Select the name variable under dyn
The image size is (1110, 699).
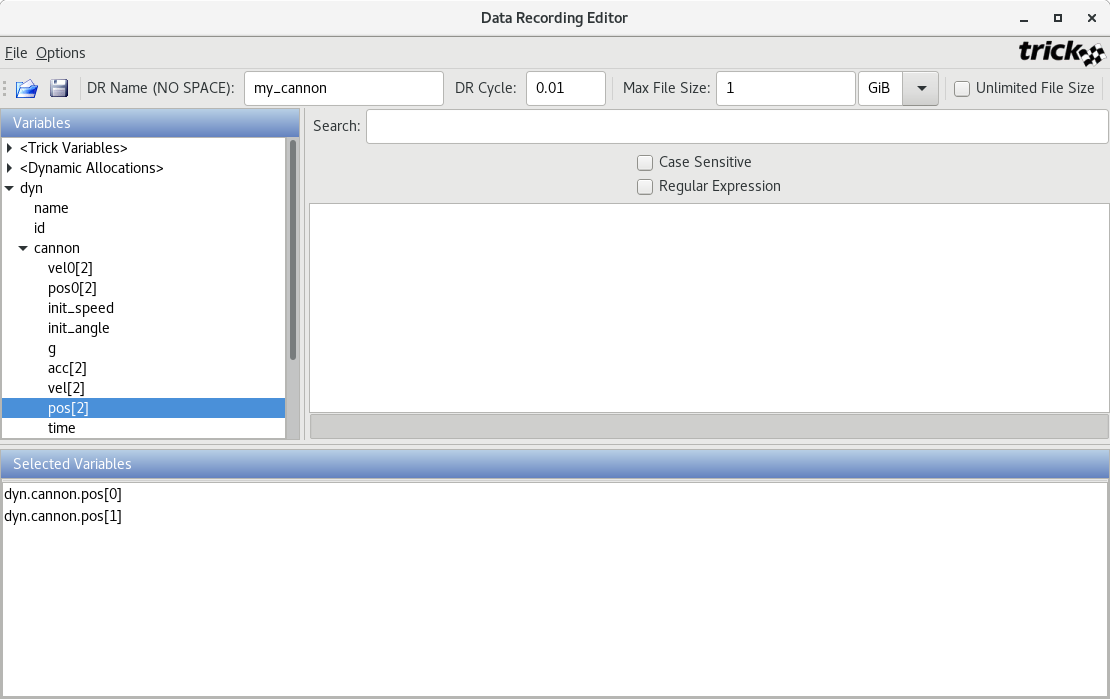click(51, 208)
